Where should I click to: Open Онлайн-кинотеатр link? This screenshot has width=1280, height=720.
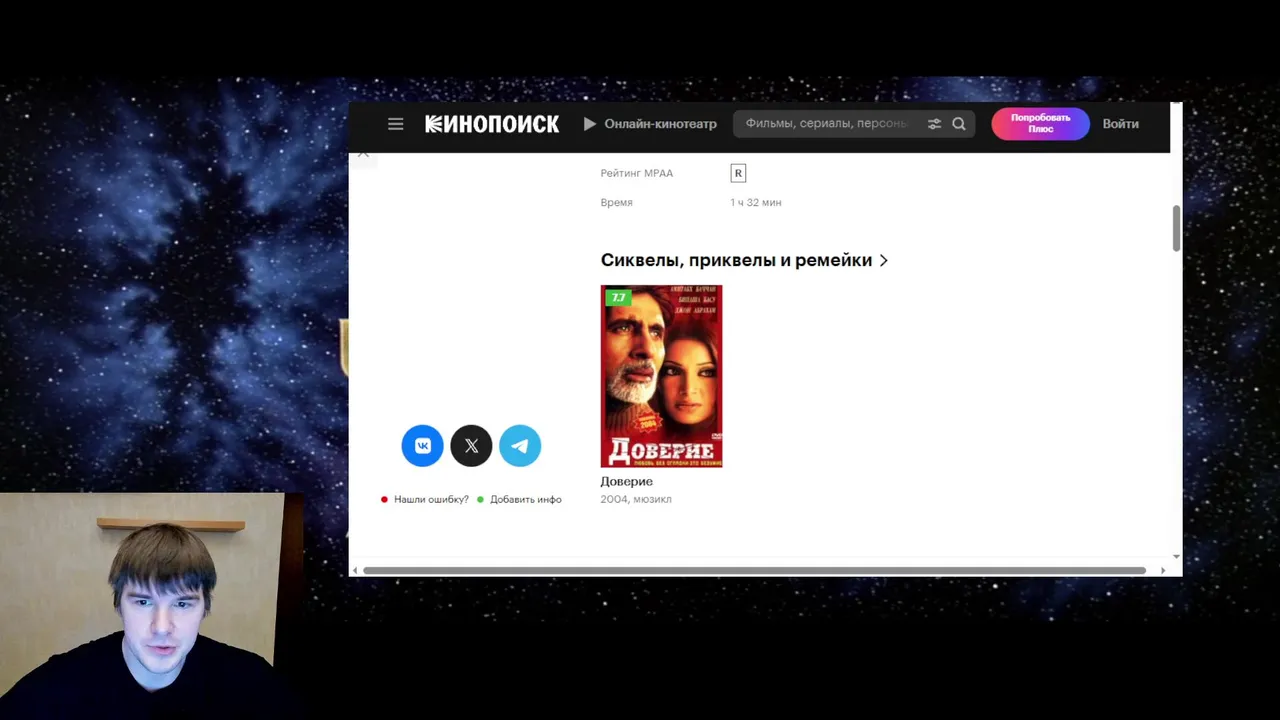click(x=650, y=124)
